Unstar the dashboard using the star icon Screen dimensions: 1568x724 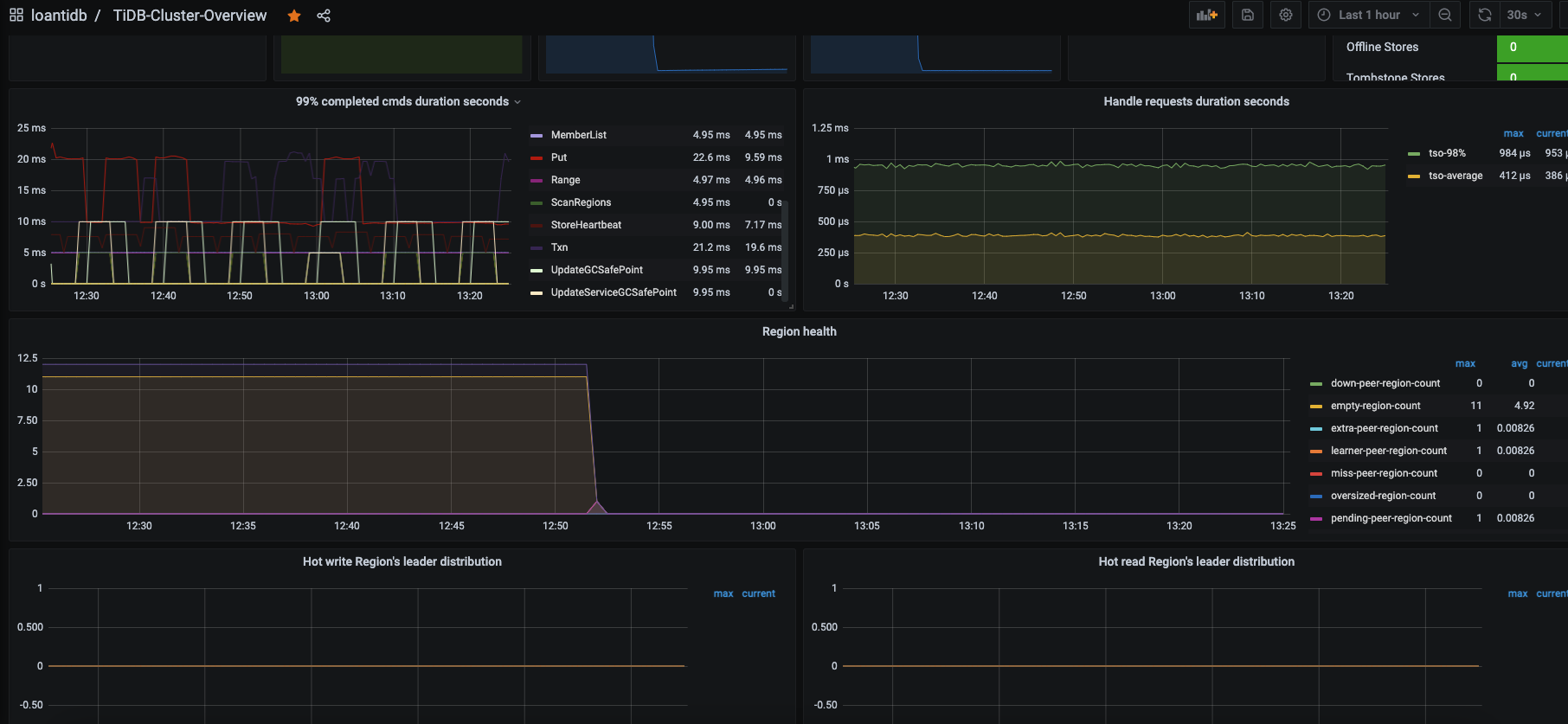tap(294, 16)
